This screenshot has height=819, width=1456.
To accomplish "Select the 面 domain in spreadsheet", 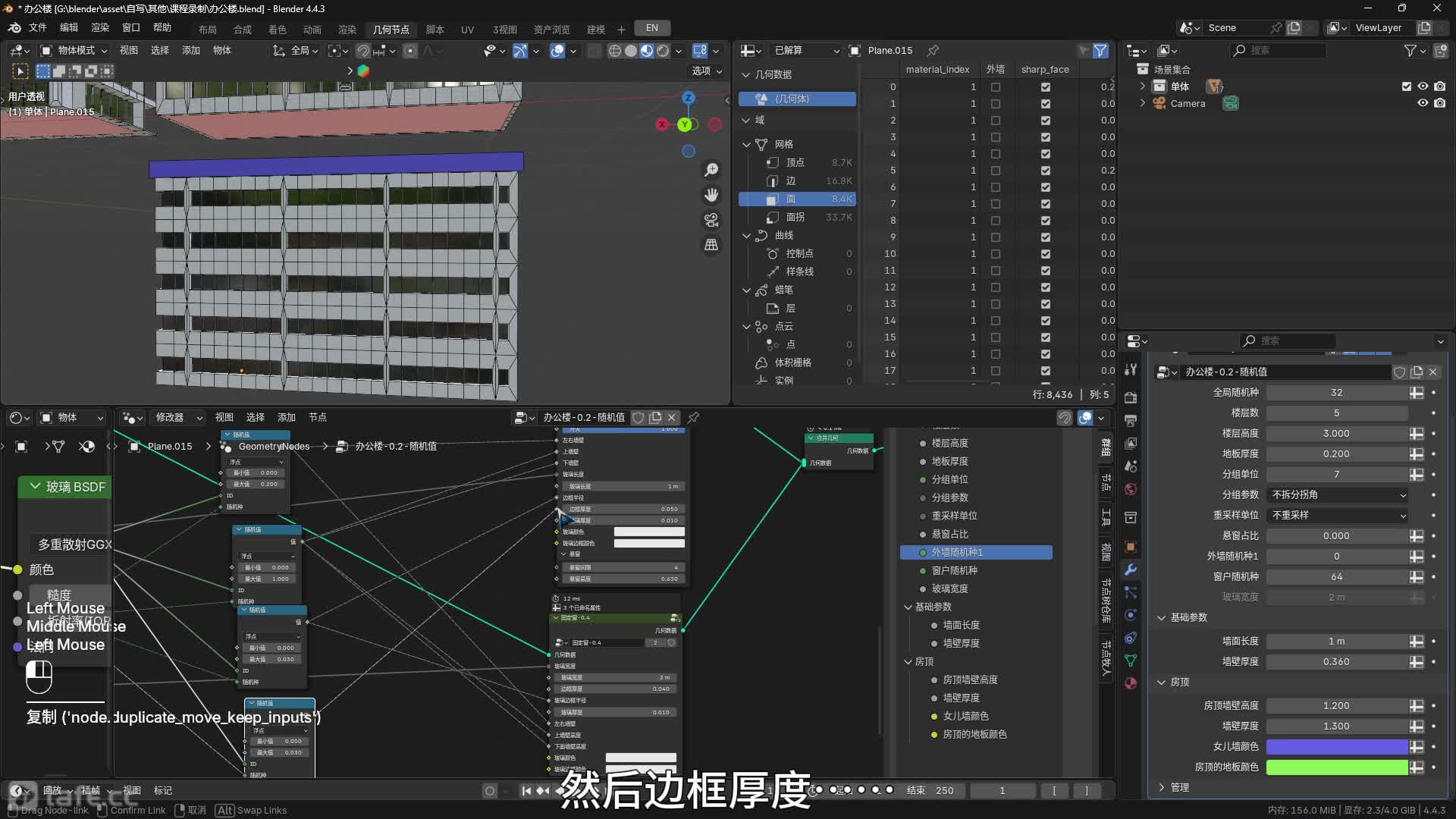I will [x=798, y=199].
